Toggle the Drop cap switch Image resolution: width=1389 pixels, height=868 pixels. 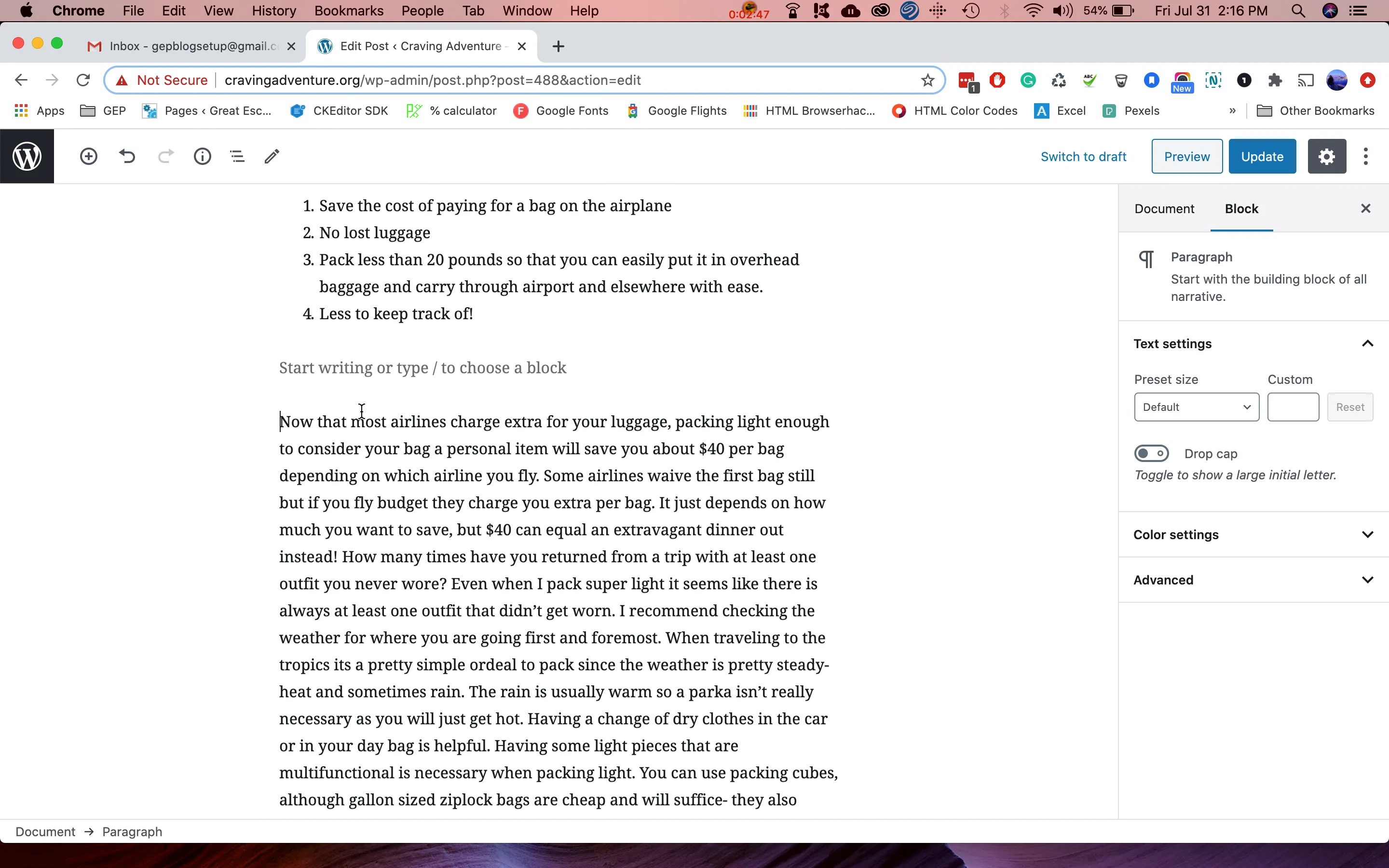coord(1151,453)
